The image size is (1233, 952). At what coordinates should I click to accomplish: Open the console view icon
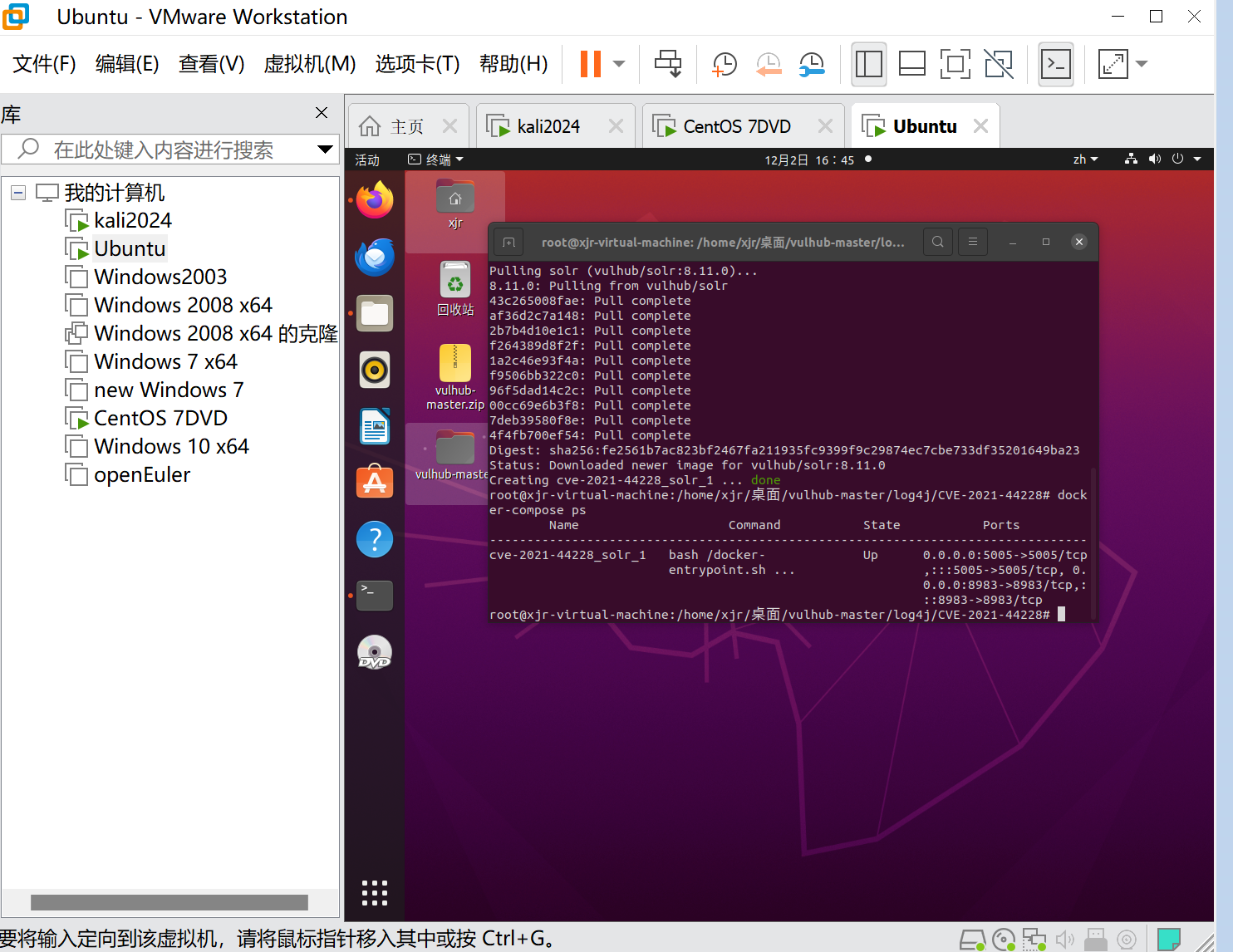(1056, 64)
